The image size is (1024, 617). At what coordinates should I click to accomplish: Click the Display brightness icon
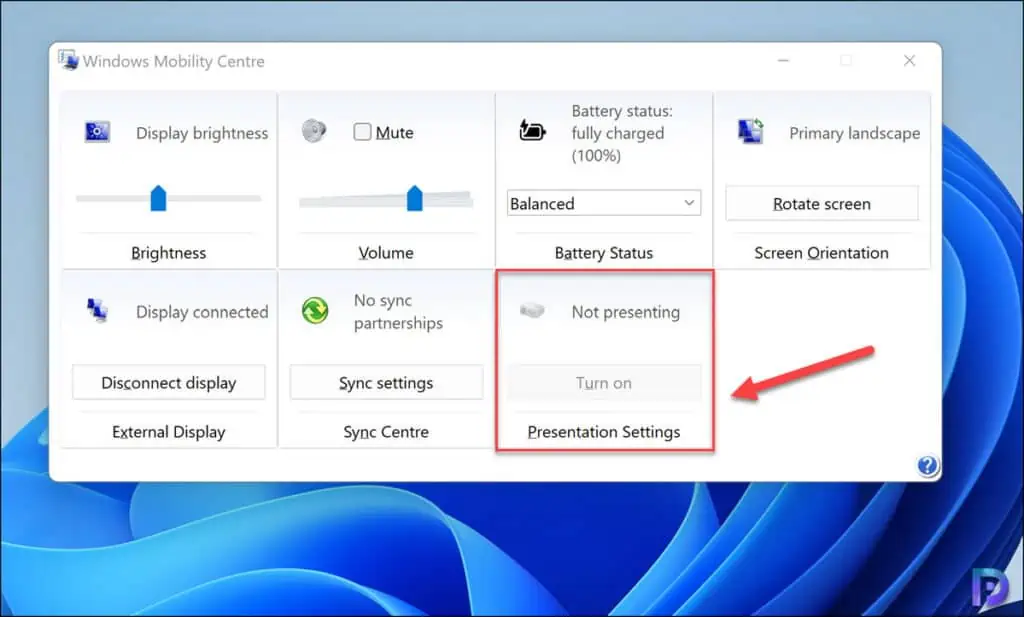[97, 132]
